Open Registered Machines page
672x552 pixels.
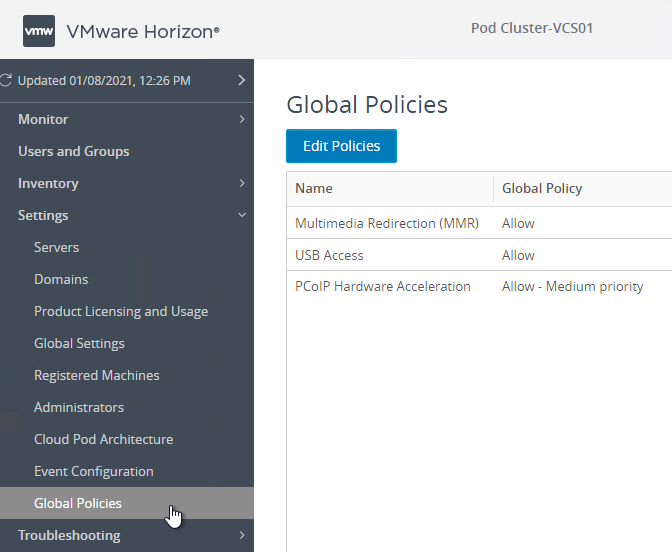(97, 375)
